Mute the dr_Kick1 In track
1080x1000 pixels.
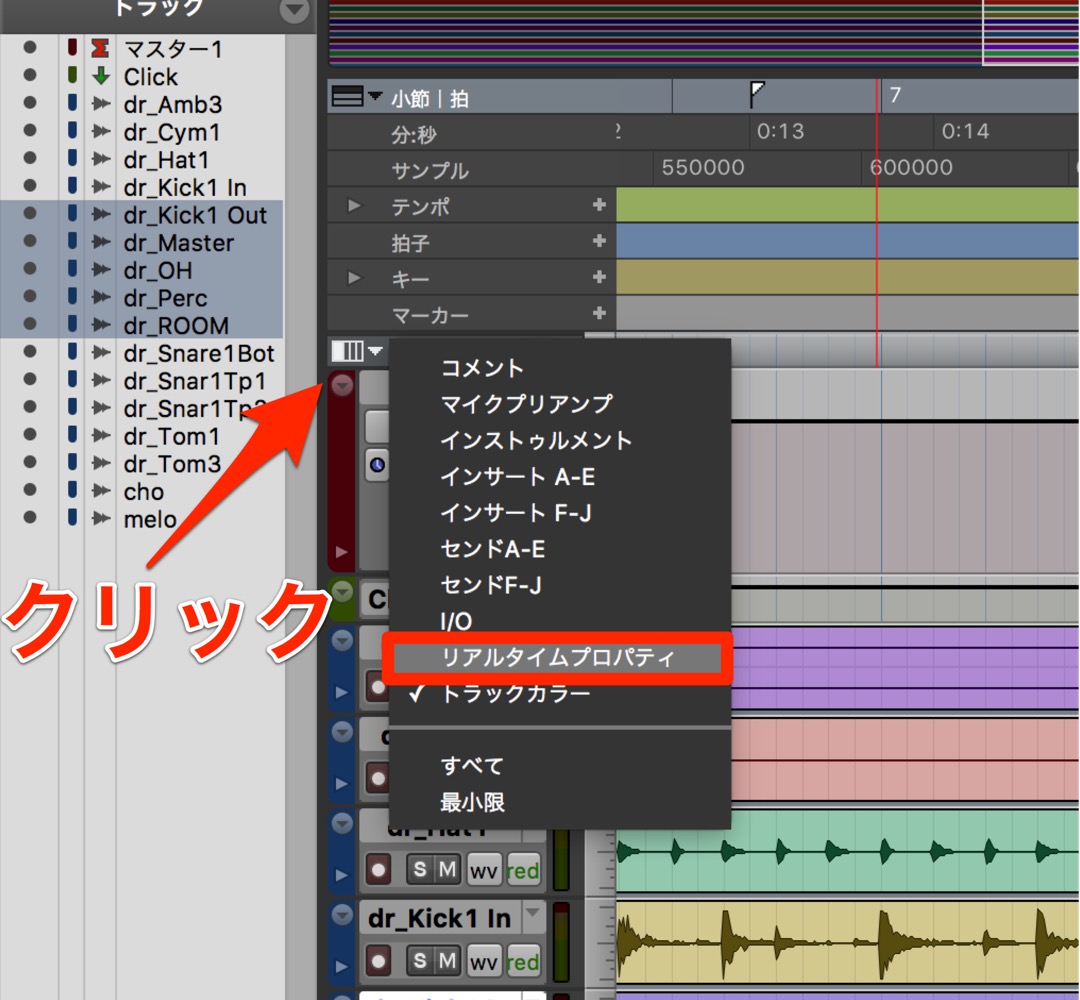tap(448, 960)
